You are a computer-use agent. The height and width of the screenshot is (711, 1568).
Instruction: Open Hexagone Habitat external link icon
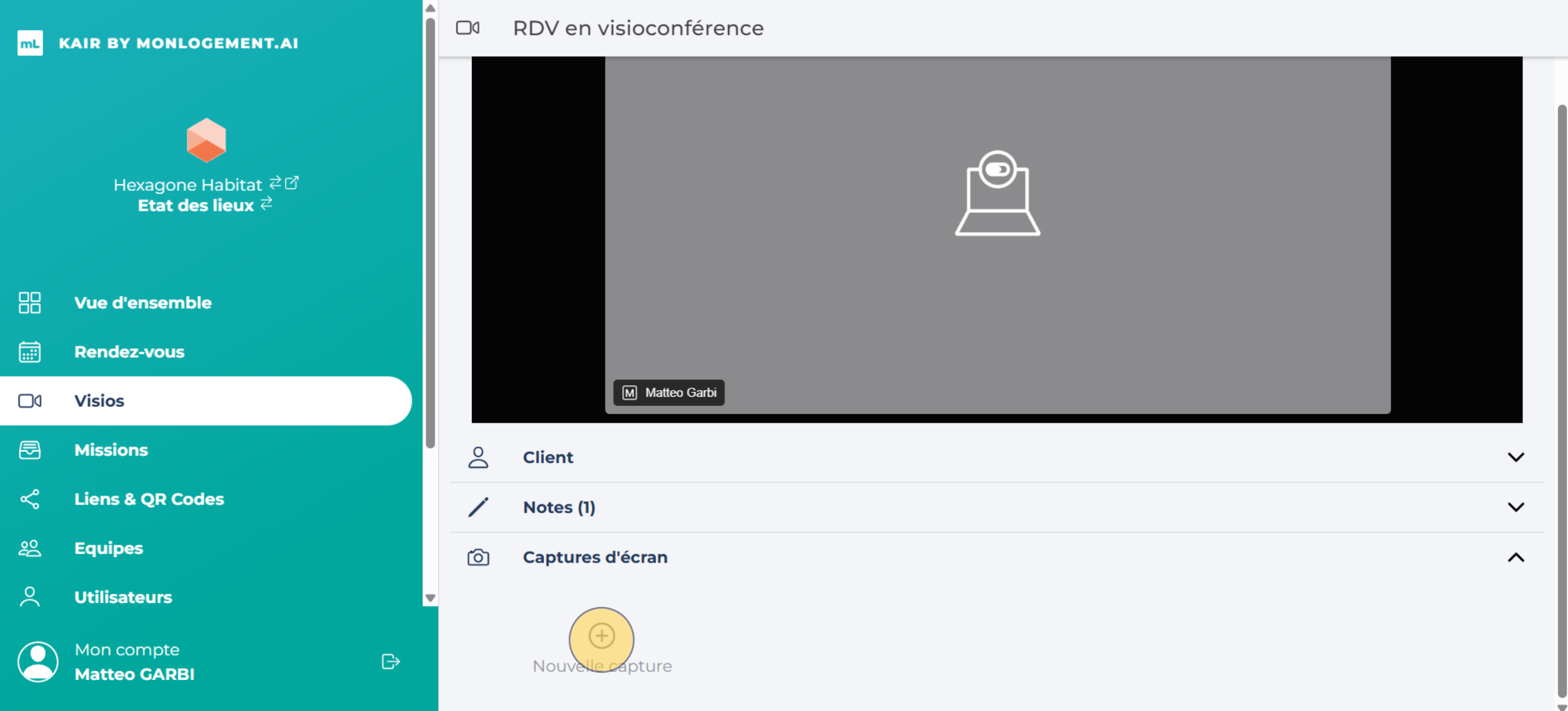click(x=292, y=182)
